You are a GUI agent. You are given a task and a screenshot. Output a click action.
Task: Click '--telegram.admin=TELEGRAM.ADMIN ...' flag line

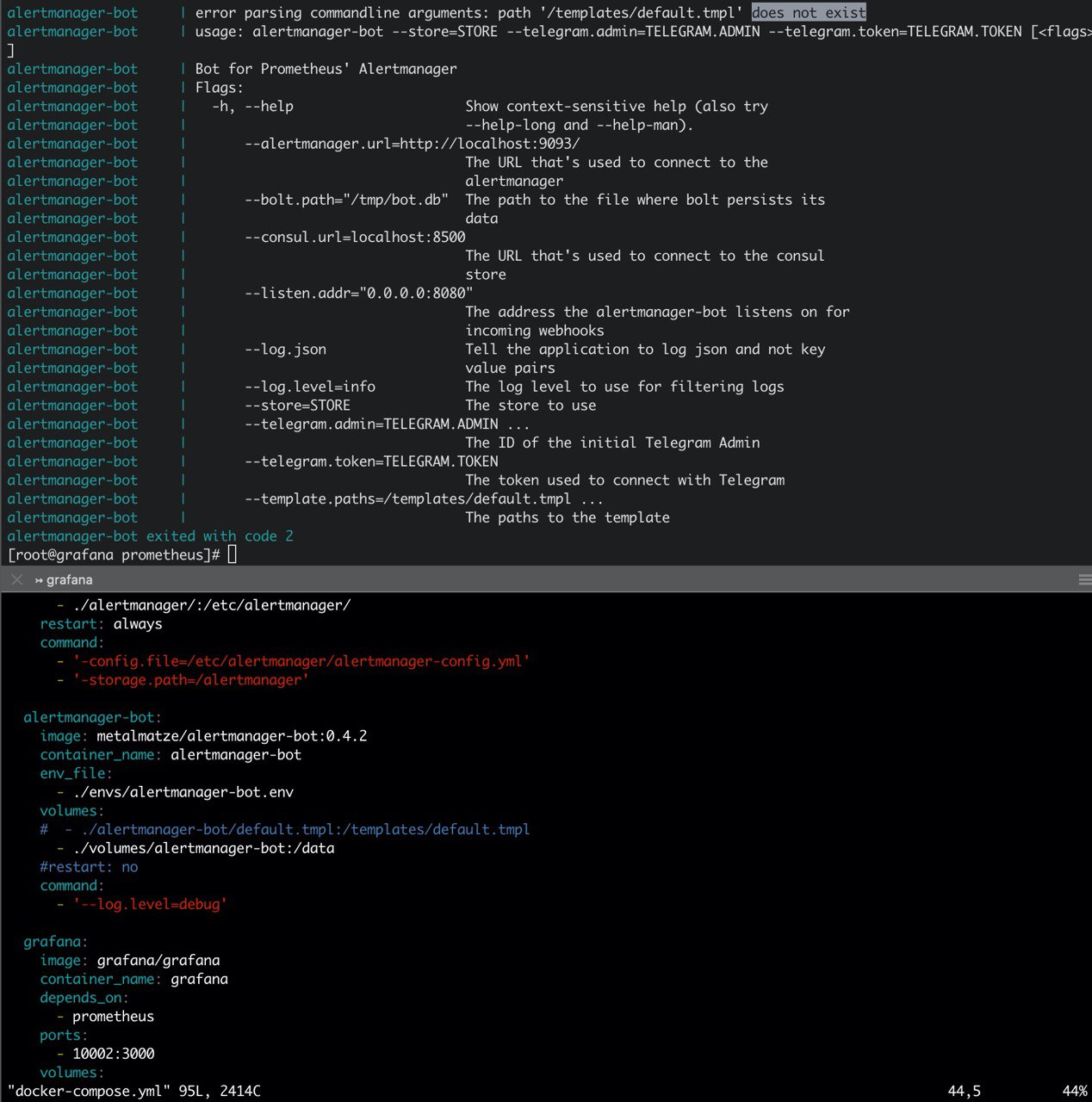(x=387, y=424)
